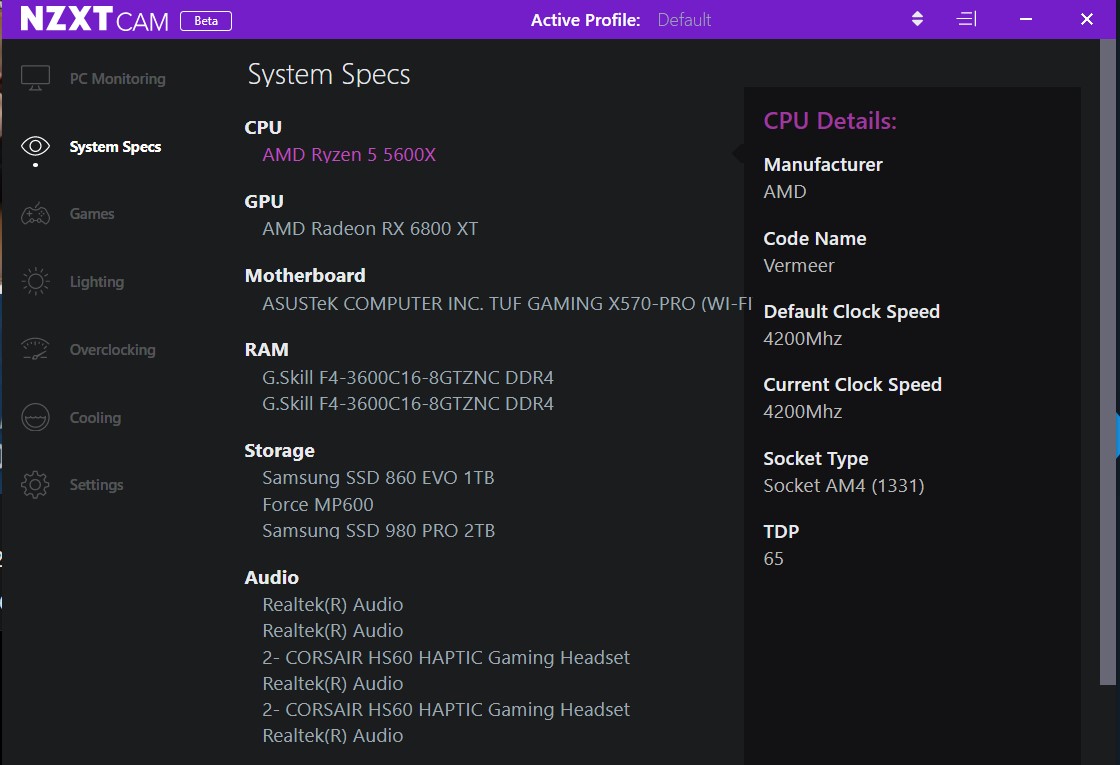
Task: Open the Lighting section
Action: (x=96, y=281)
